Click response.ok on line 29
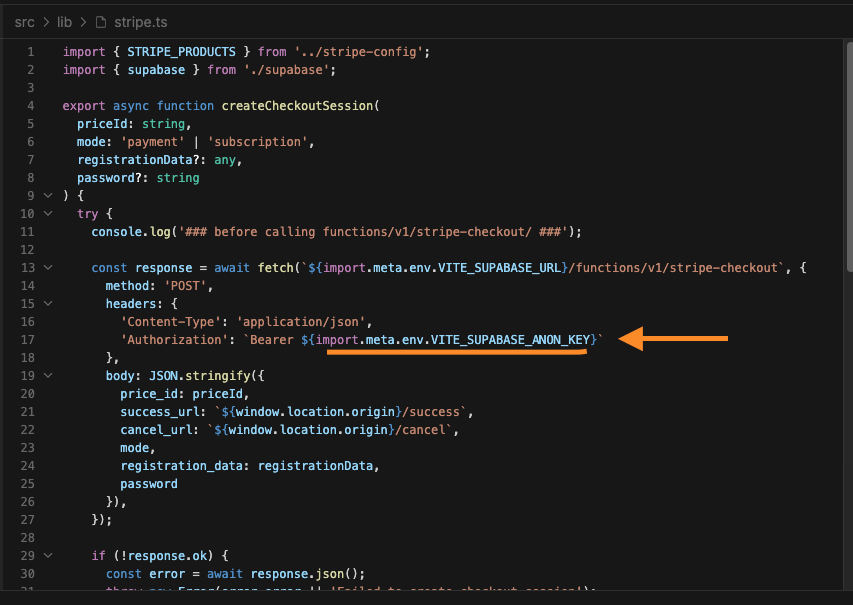The height and width of the screenshot is (605, 853). [x=167, y=555]
